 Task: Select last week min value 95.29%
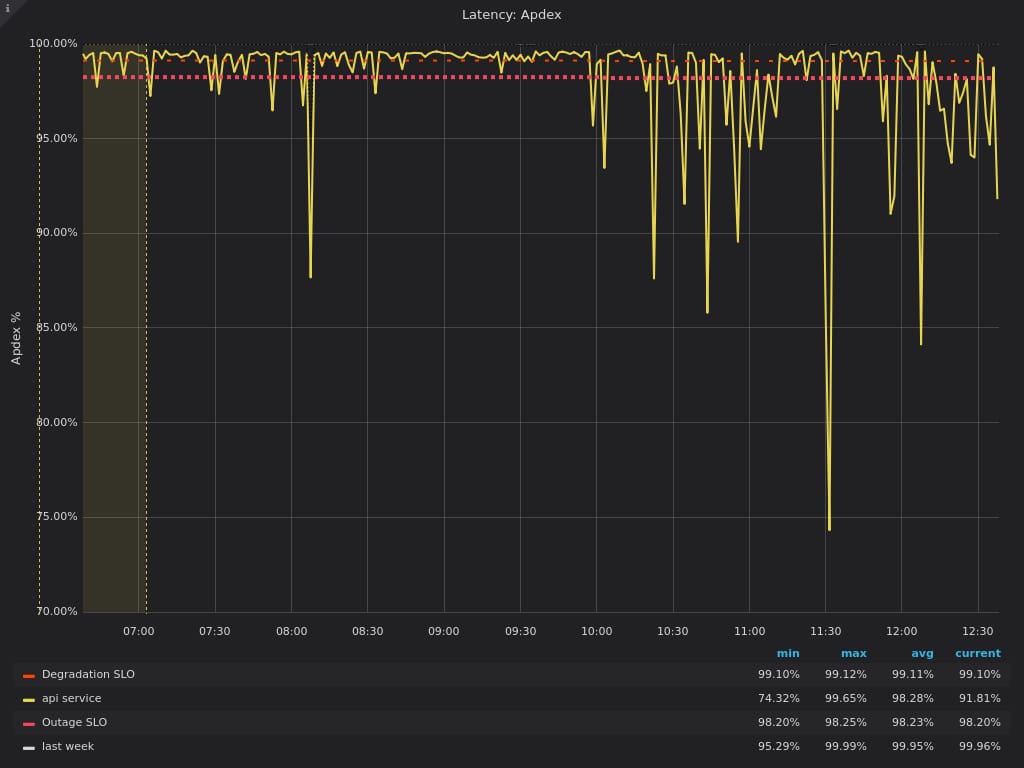tap(778, 746)
